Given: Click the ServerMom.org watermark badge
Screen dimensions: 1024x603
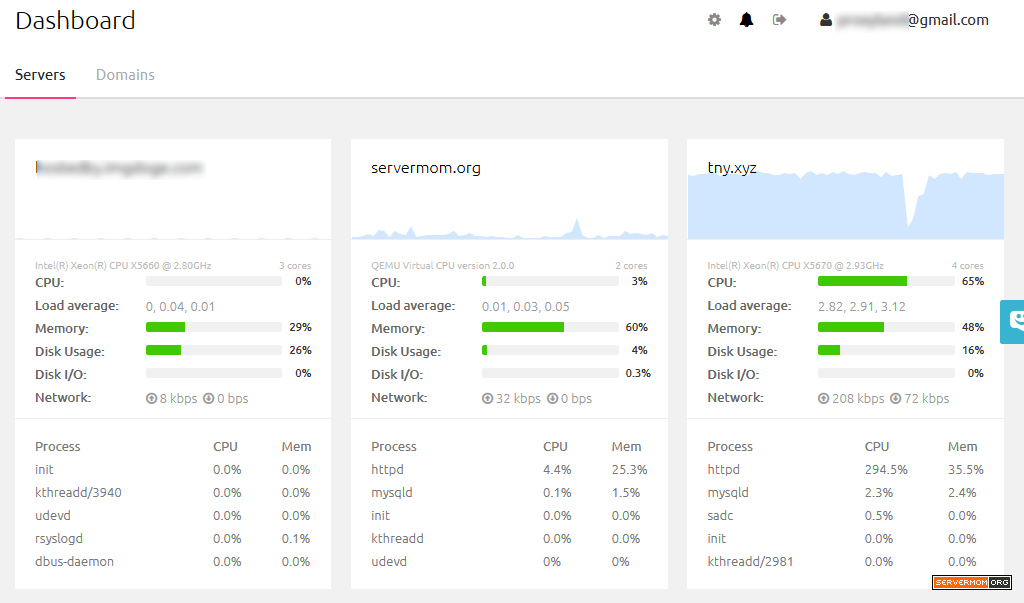Looking at the screenshot, I should click(x=972, y=582).
